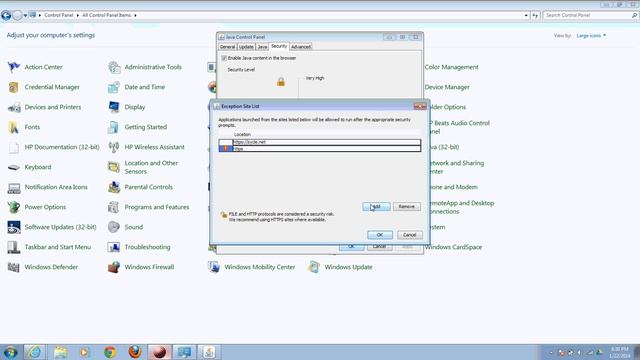Image resolution: width=640 pixels, height=360 pixels.
Task: Open Date and Time icon
Action: [114, 87]
